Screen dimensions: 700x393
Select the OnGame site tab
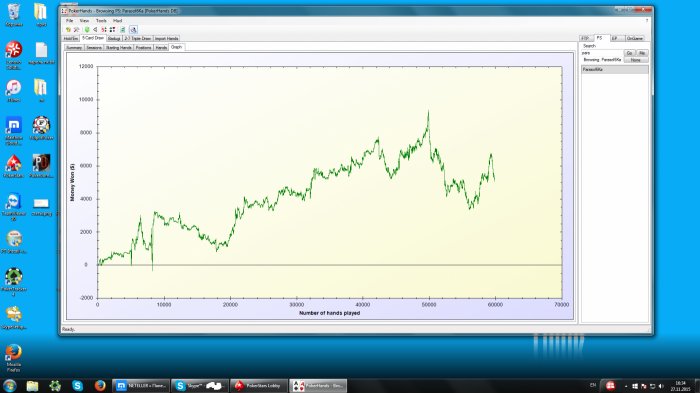(635, 38)
